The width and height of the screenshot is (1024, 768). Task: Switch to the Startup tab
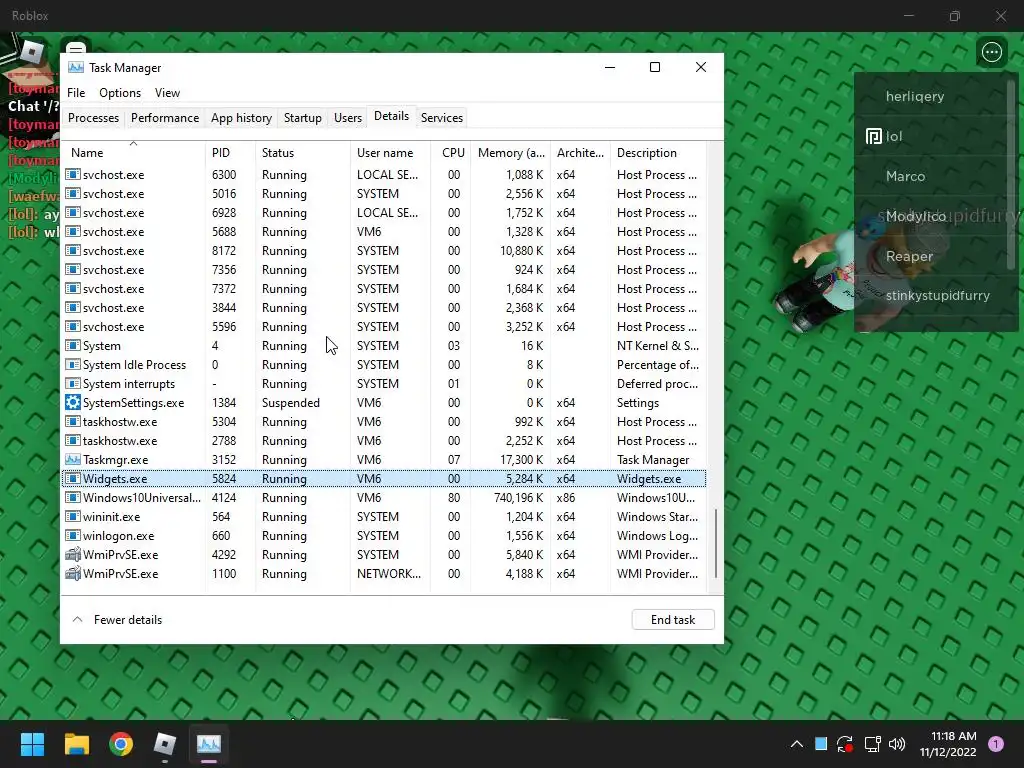[302, 118]
